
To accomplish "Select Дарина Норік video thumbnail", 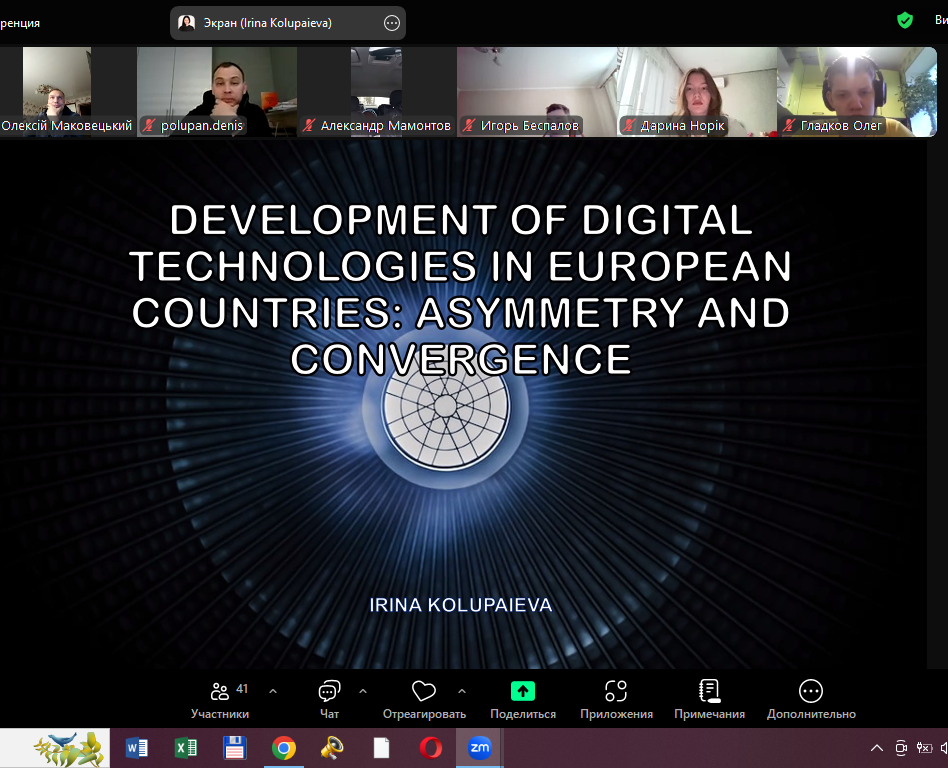I will [x=697, y=90].
